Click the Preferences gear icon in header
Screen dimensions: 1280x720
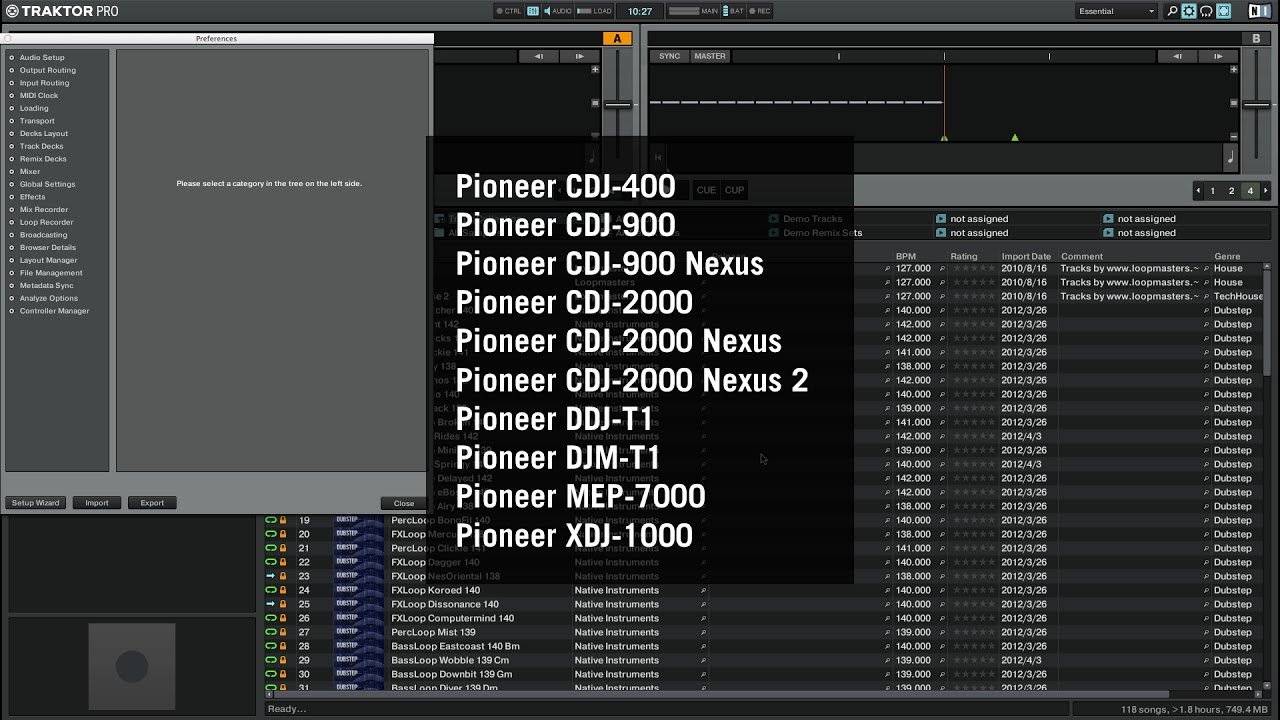coord(1189,11)
